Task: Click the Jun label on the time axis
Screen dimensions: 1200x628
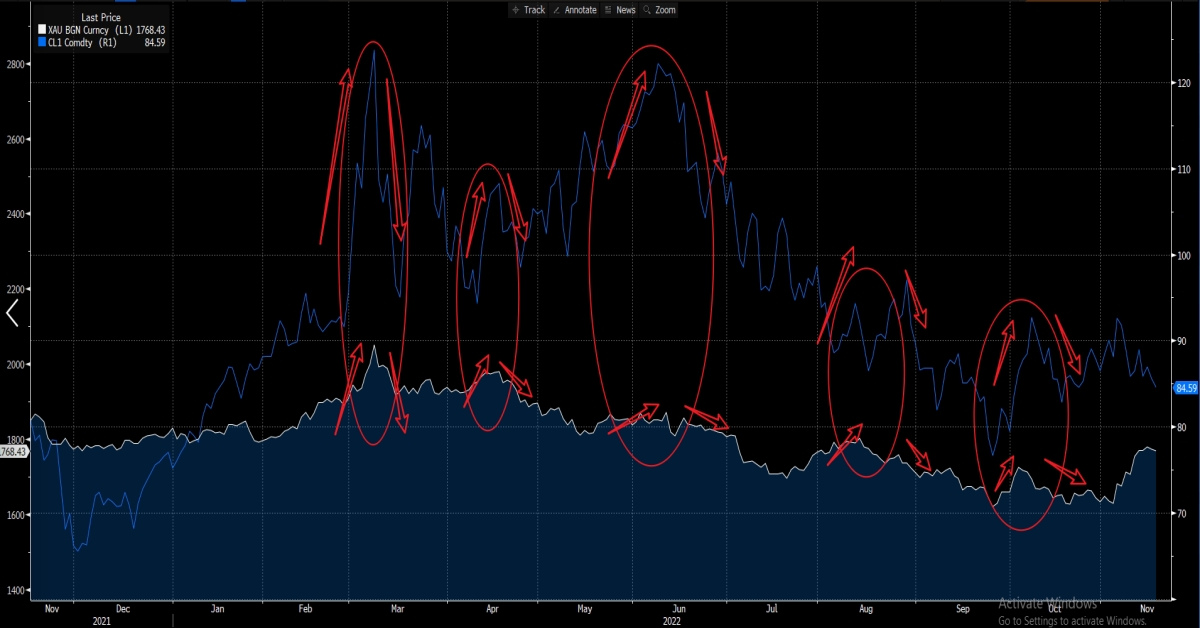Action: (679, 608)
